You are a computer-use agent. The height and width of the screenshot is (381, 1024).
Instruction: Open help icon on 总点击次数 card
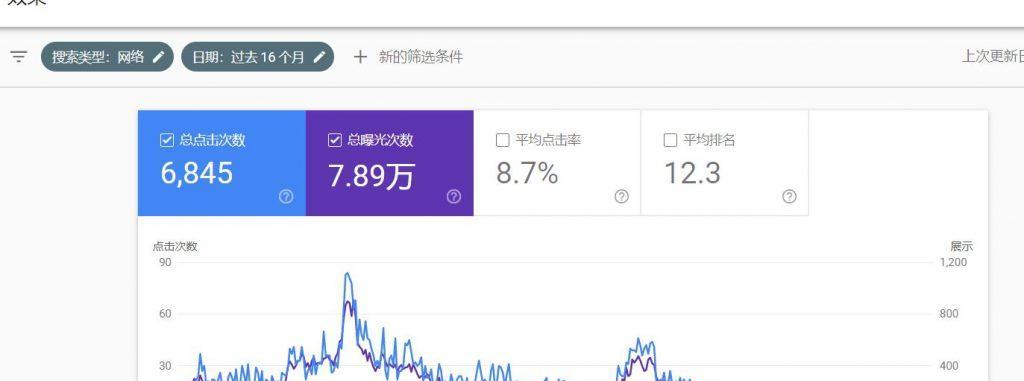click(x=286, y=197)
